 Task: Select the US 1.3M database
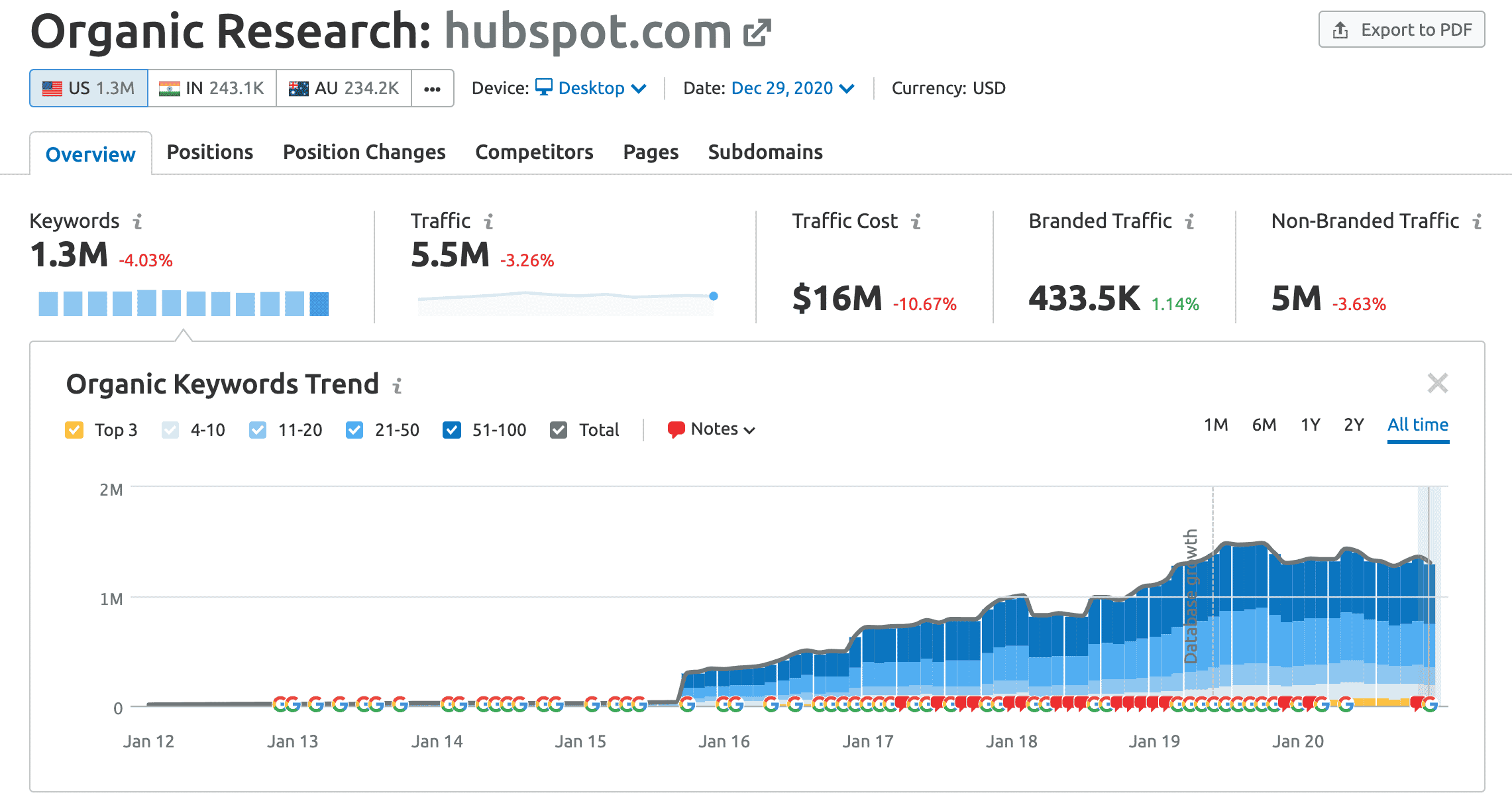click(89, 88)
